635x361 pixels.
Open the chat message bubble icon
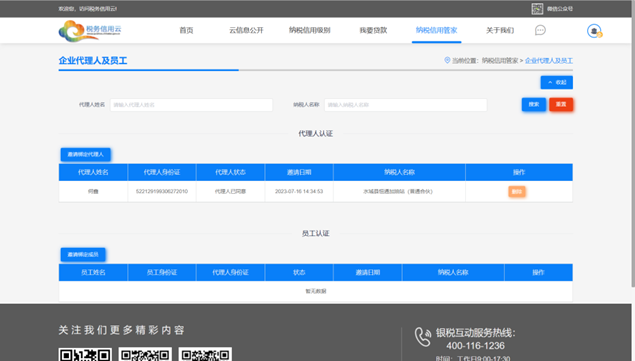(540, 30)
